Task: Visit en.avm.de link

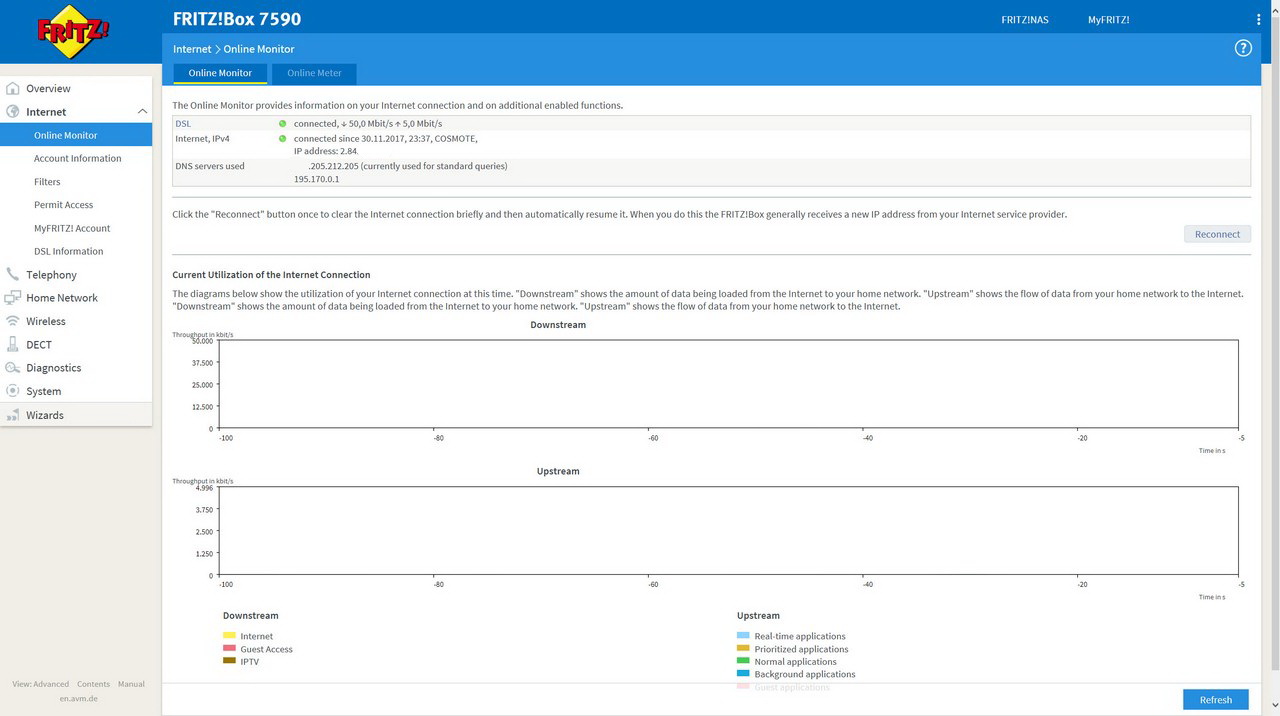Action: pyautogui.click(x=78, y=698)
